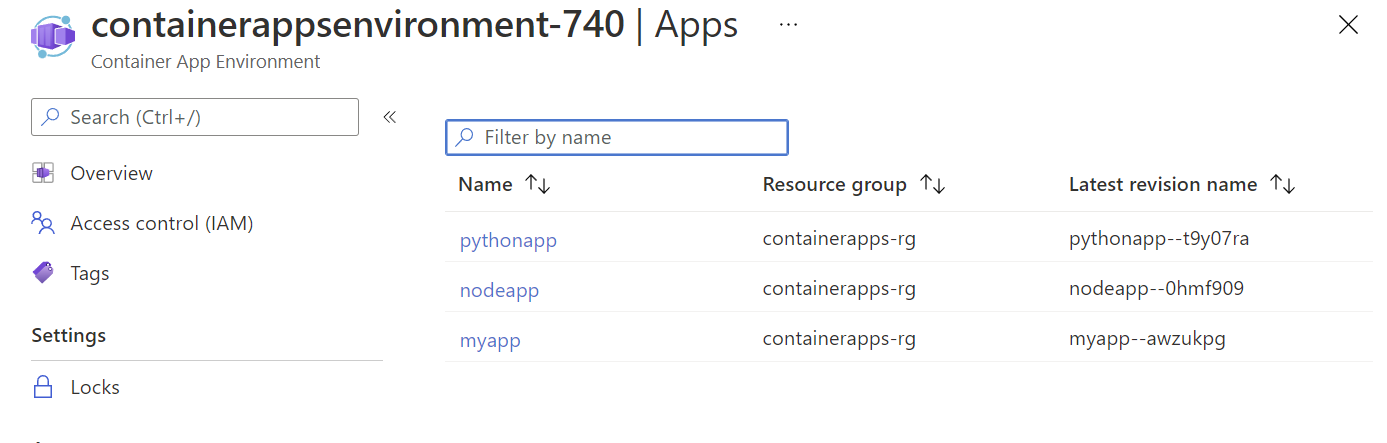Click the magnifier icon in Filter box
1387x443 pixels.
464,137
